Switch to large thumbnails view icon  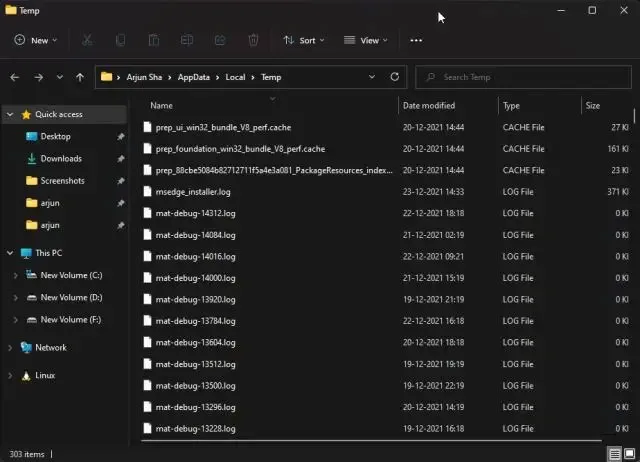coord(629,453)
